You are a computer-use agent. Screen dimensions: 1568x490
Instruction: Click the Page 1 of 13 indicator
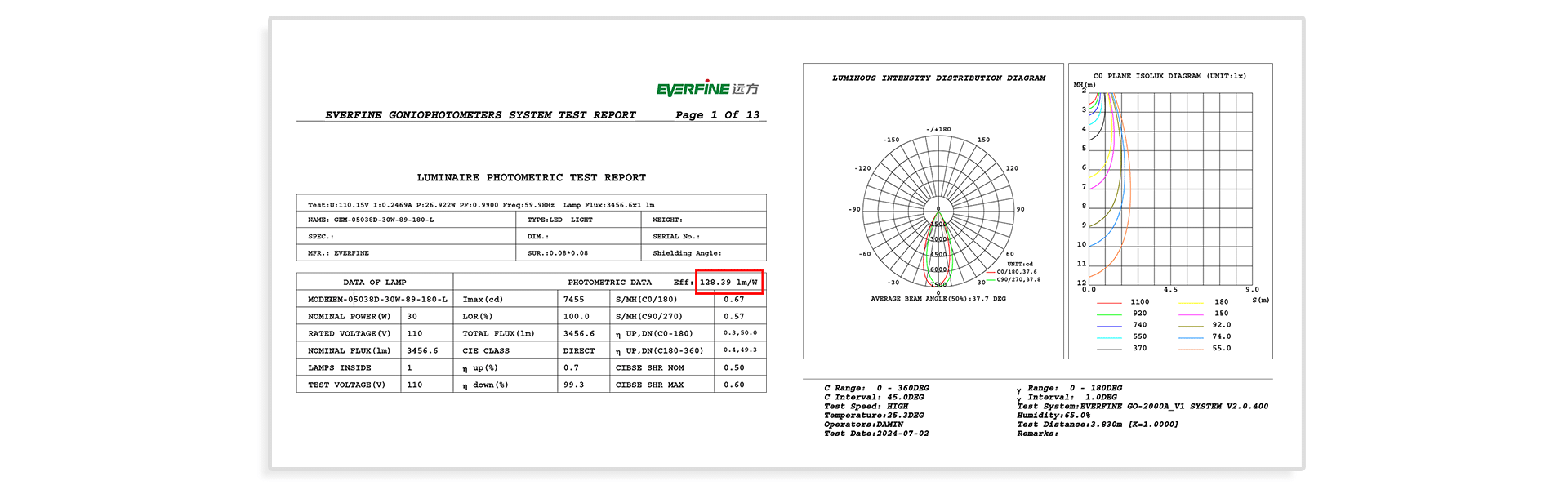click(717, 115)
